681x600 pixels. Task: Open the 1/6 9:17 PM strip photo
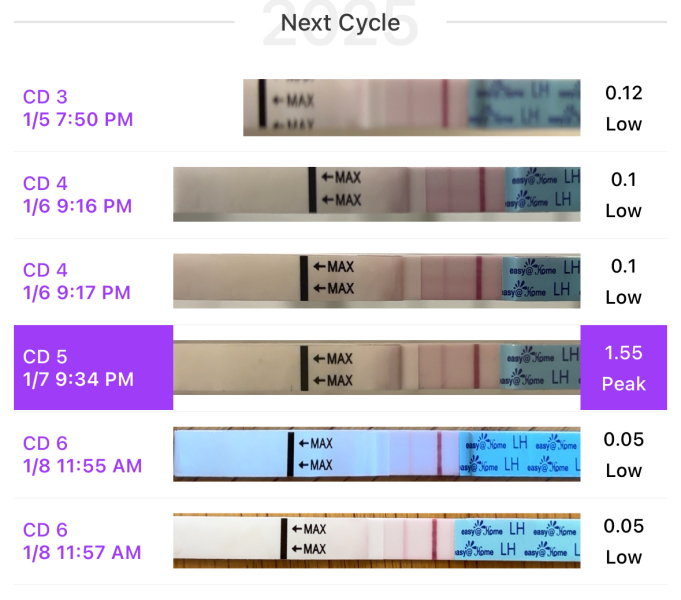pyautogui.click(x=376, y=280)
